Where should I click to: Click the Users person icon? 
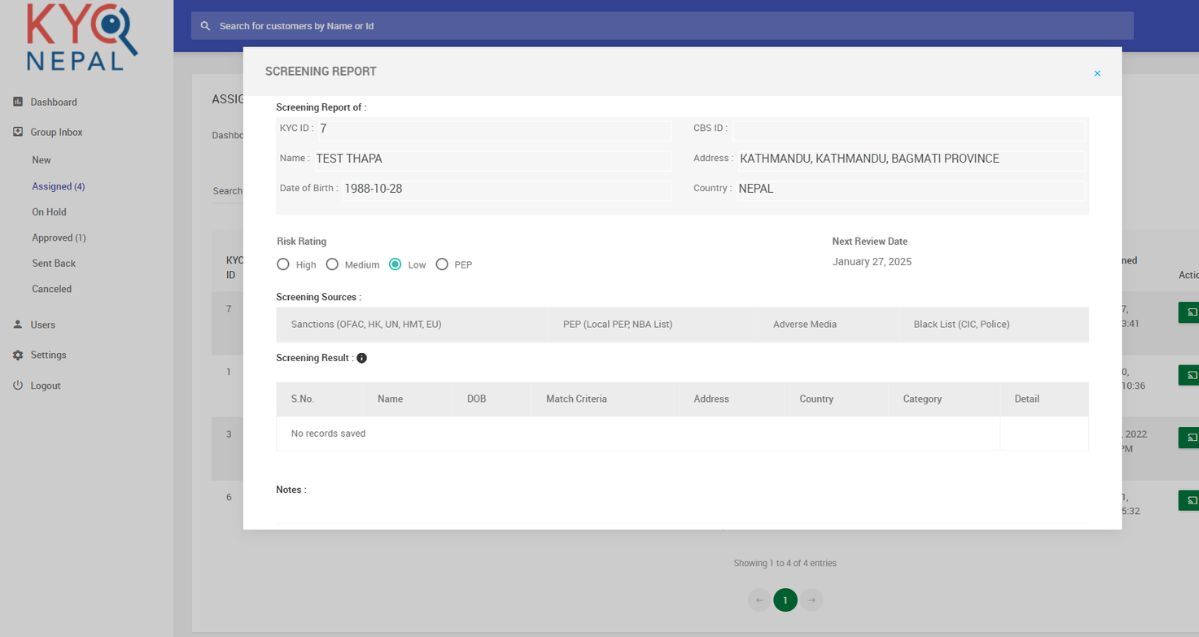click(x=18, y=325)
